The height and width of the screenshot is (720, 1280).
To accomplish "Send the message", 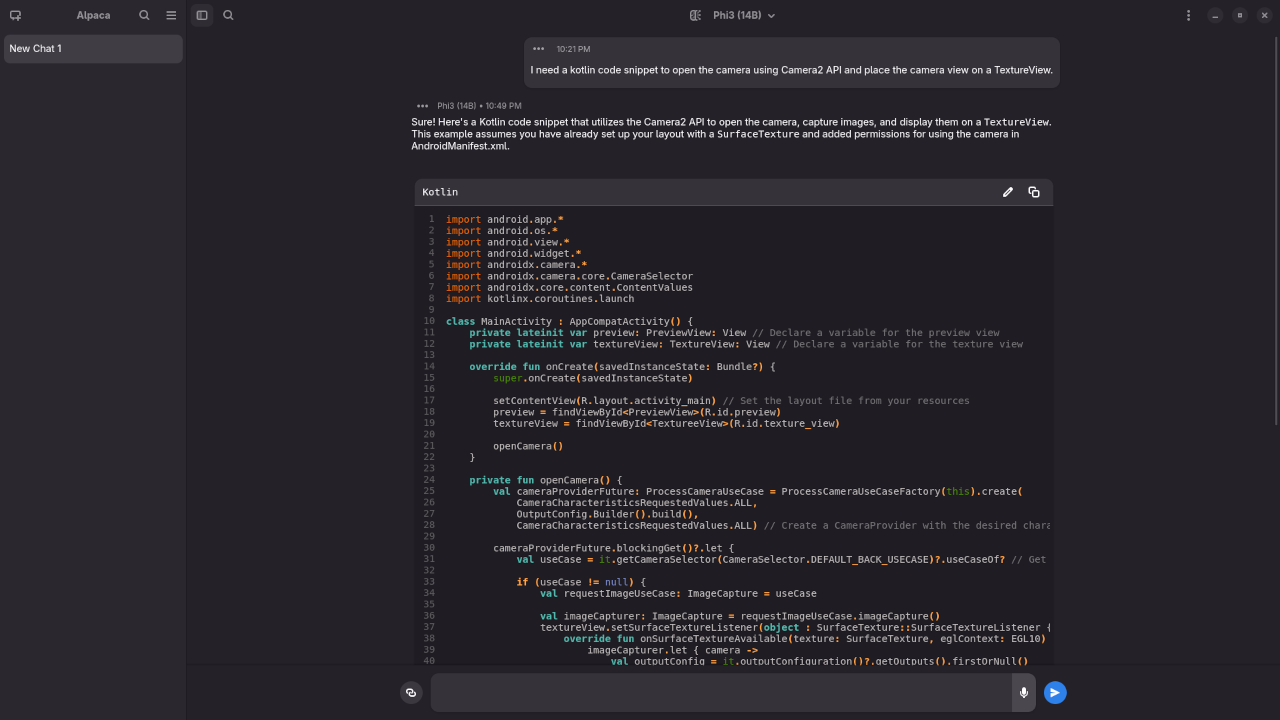I will click(1055, 693).
